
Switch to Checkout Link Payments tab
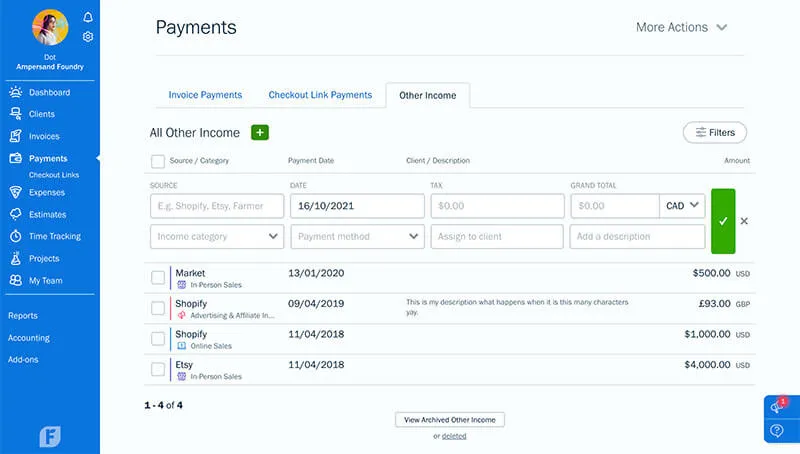pyautogui.click(x=320, y=95)
